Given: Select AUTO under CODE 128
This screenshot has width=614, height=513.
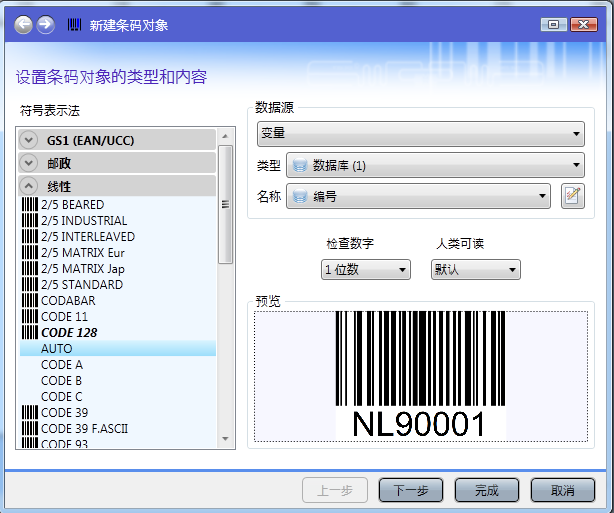Looking at the screenshot, I should [118, 349].
